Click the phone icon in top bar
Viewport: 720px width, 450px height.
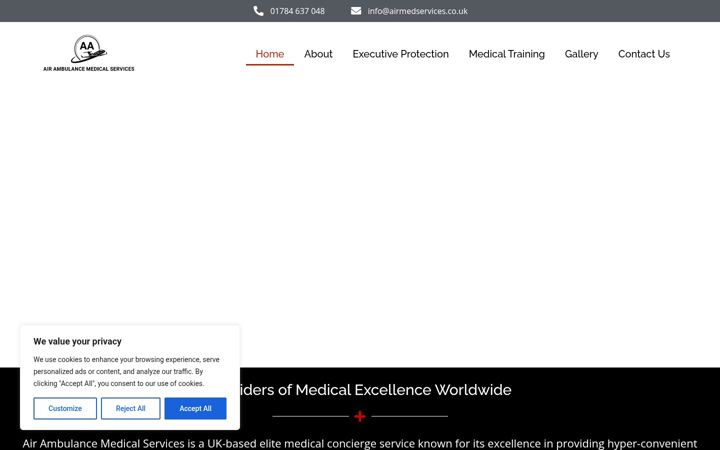coord(258,11)
